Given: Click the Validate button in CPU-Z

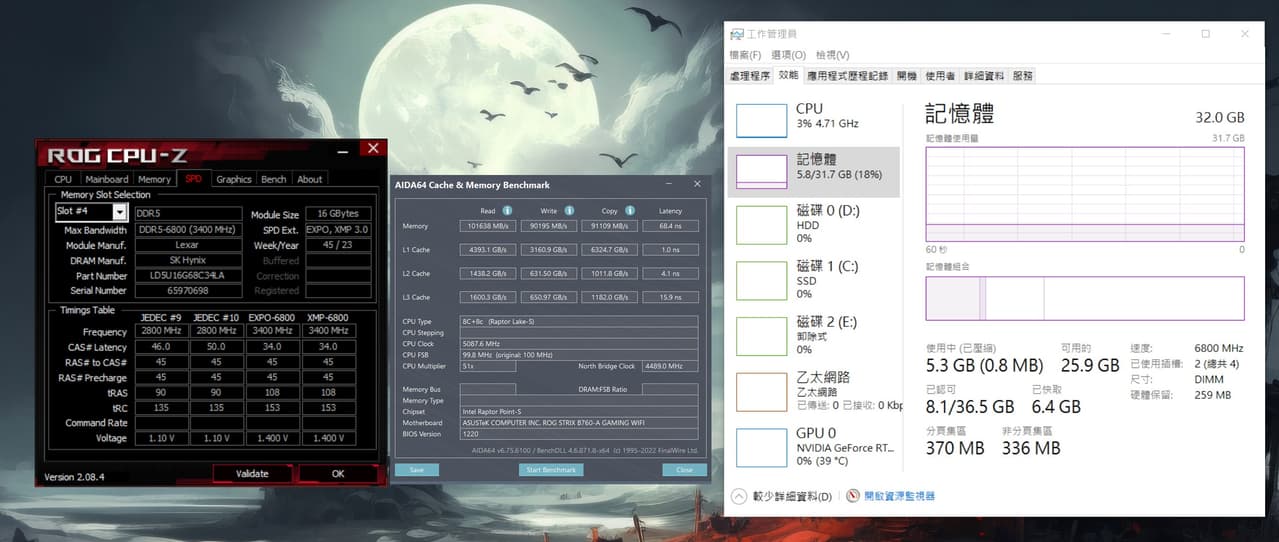Looking at the screenshot, I should [x=252, y=473].
